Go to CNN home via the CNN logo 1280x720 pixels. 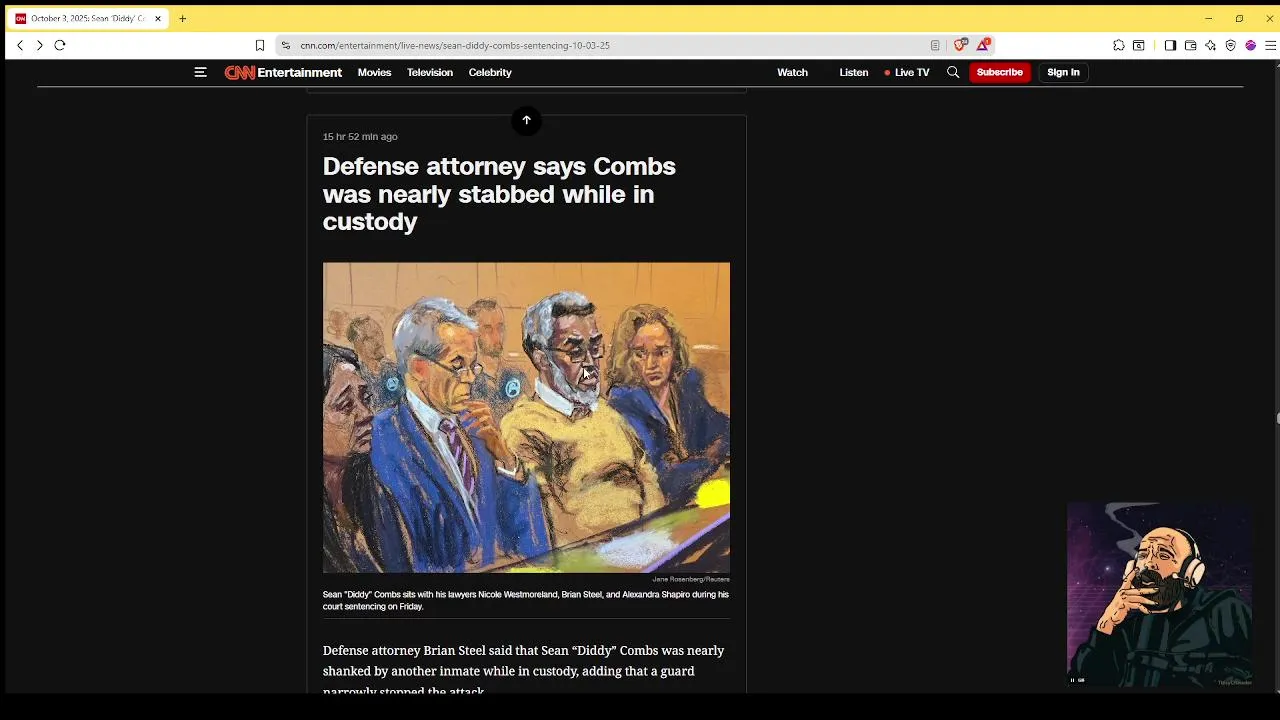[x=239, y=72]
